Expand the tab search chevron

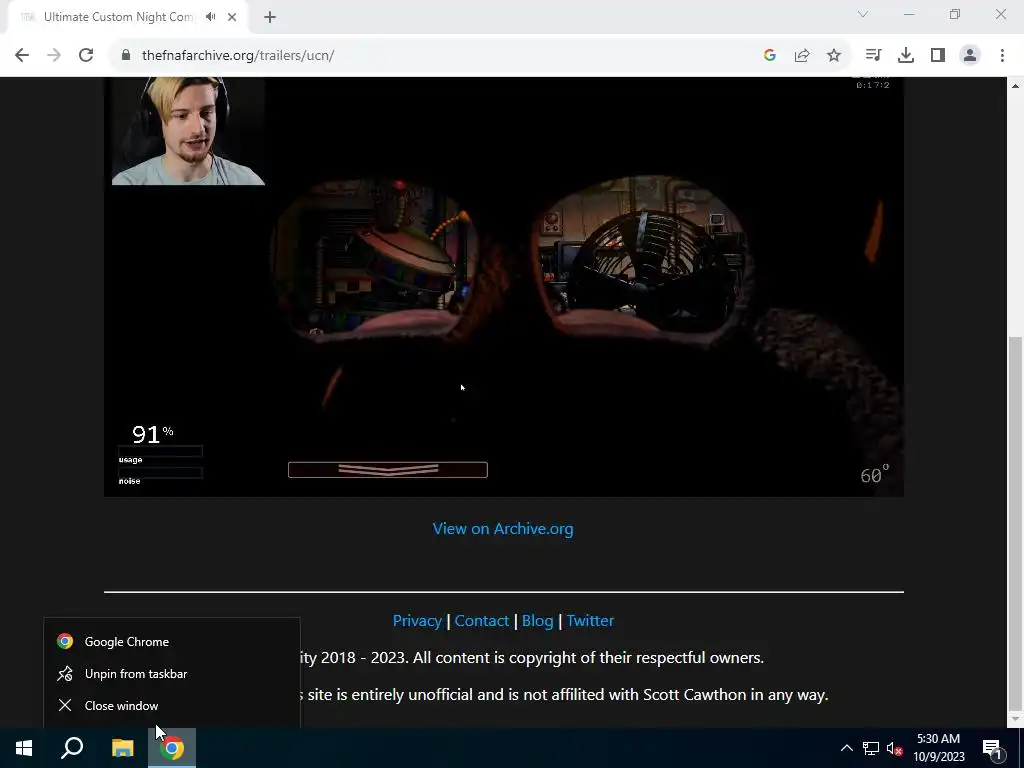(x=863, y=14)
